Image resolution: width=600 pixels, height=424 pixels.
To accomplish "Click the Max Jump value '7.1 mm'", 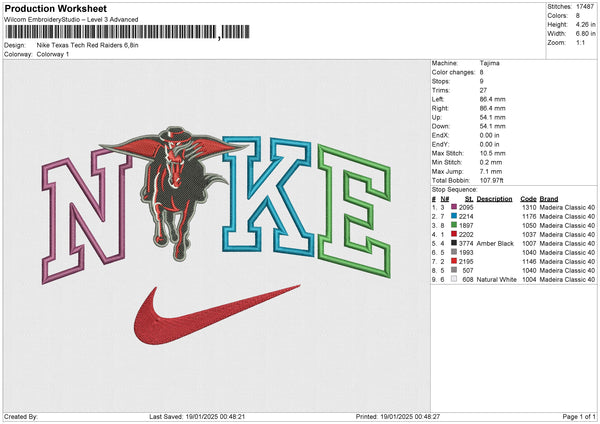I will coord(491,171).
